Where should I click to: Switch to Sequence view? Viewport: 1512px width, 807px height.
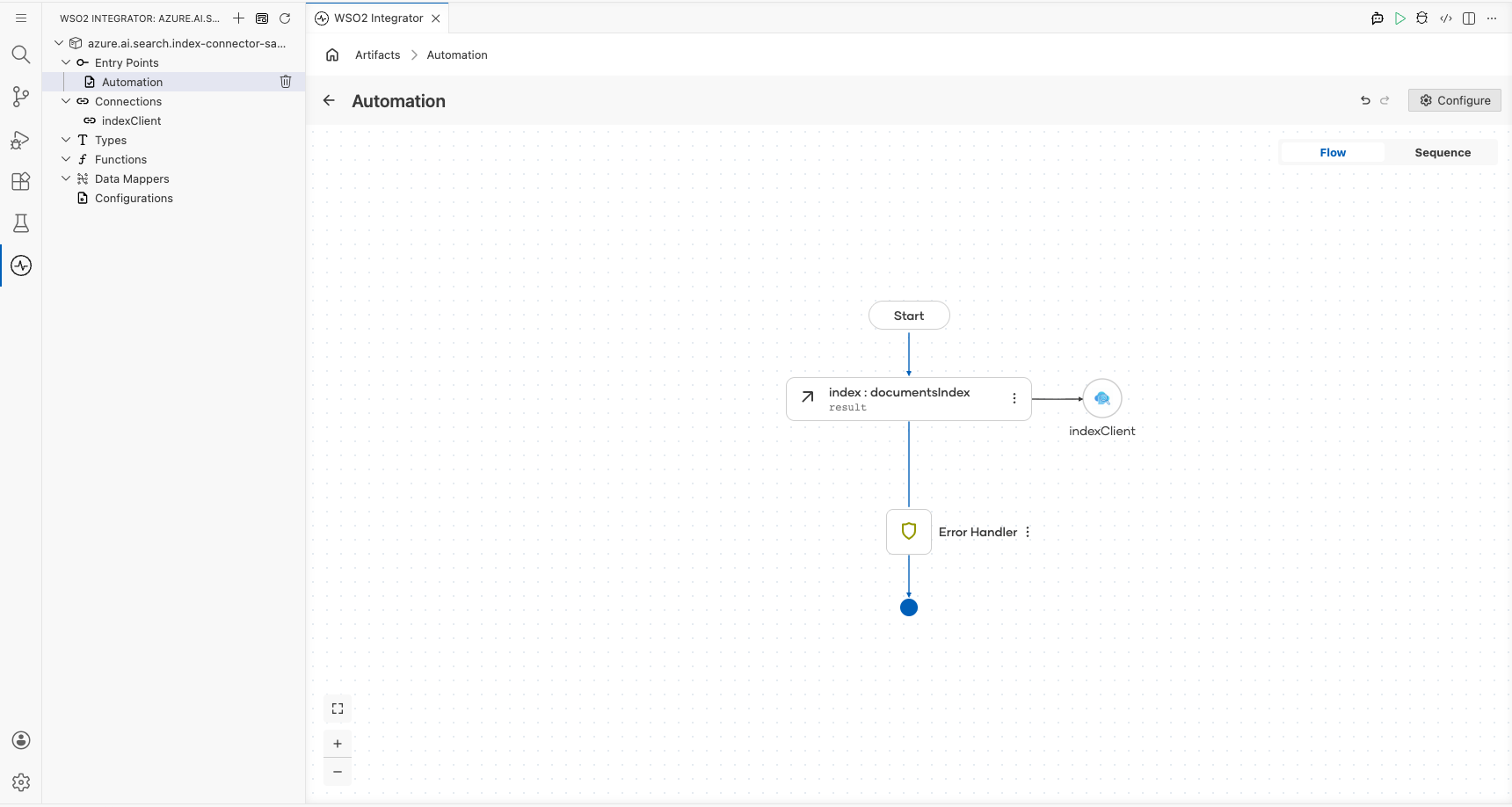tap(1443, 152)
